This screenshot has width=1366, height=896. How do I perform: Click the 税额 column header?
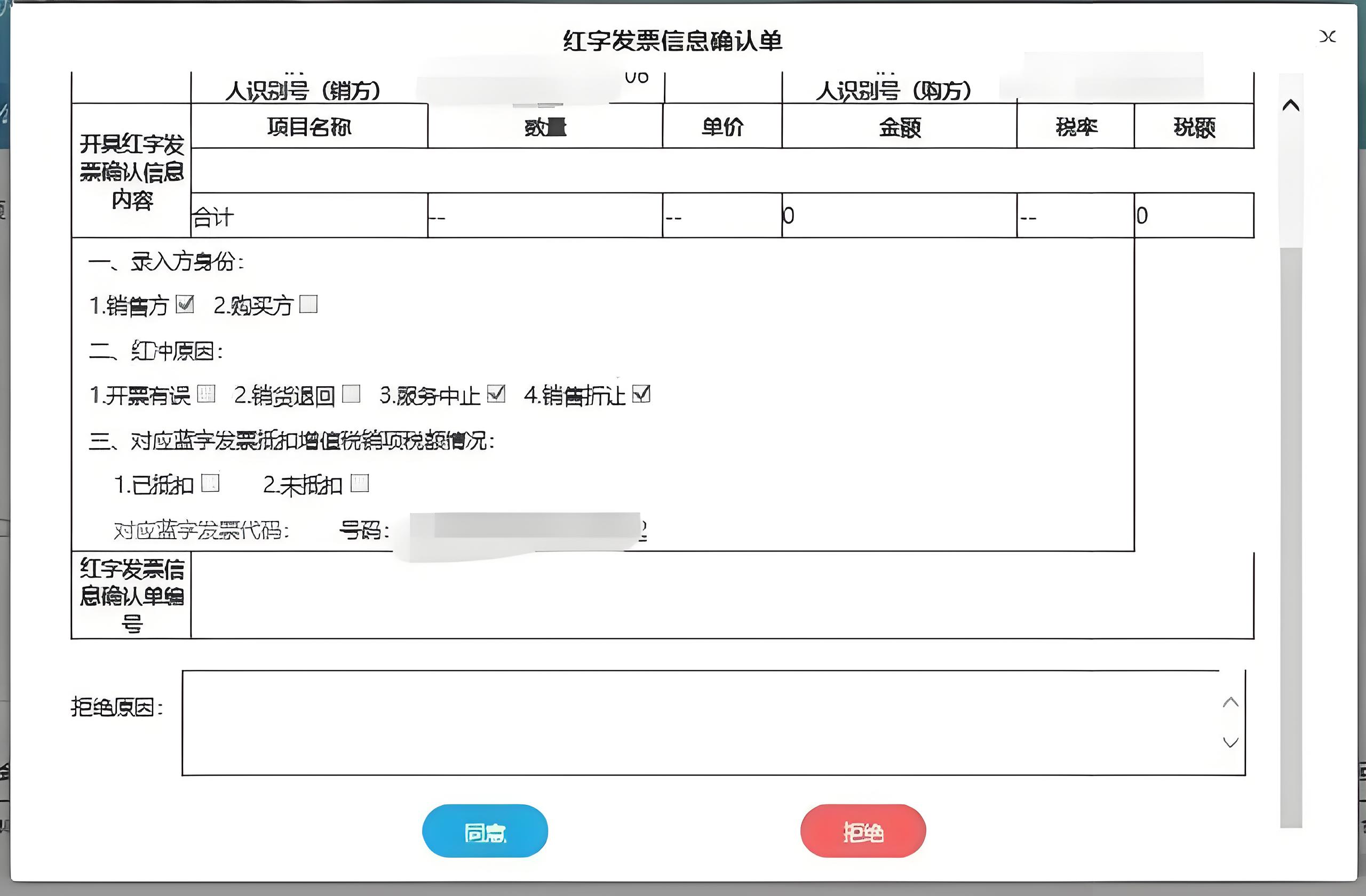(1194, 126)
